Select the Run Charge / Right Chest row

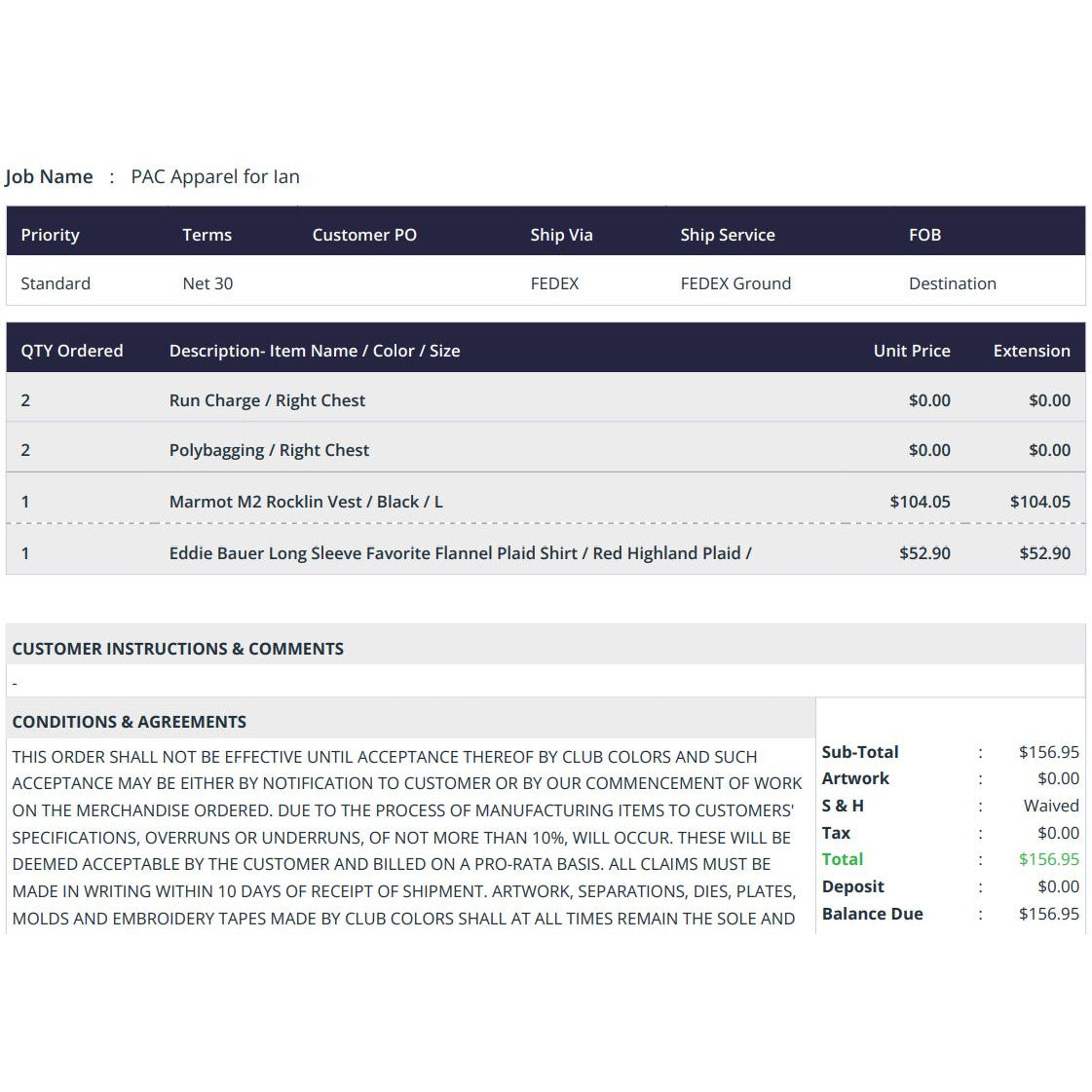tap(546, 400)
